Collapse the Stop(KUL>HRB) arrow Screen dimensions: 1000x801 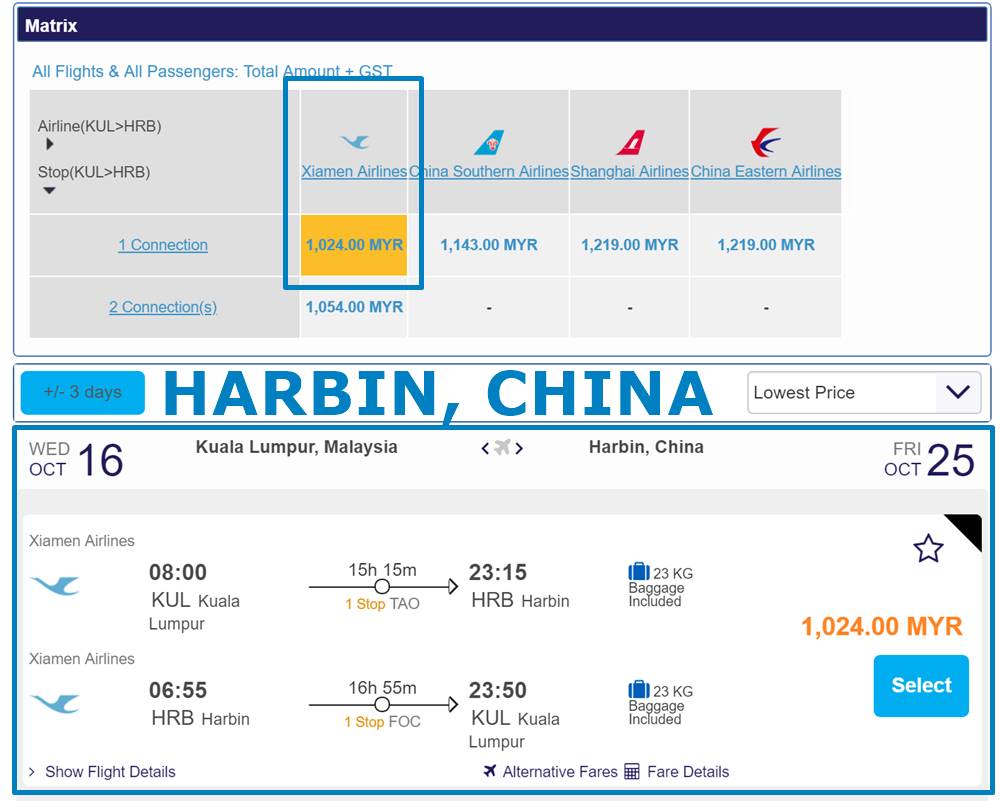point(49,190)
